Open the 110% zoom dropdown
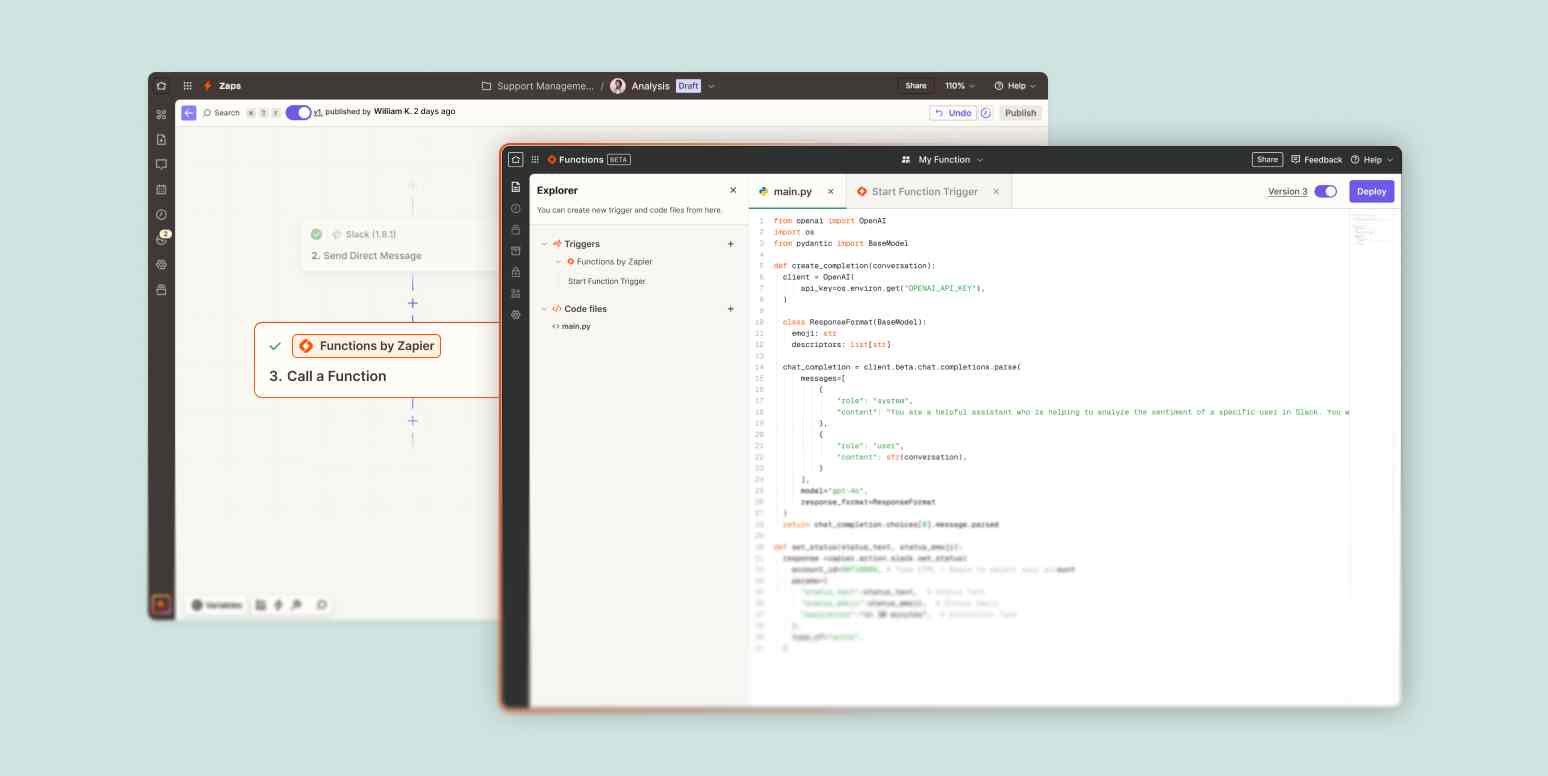 pos(960,86)
